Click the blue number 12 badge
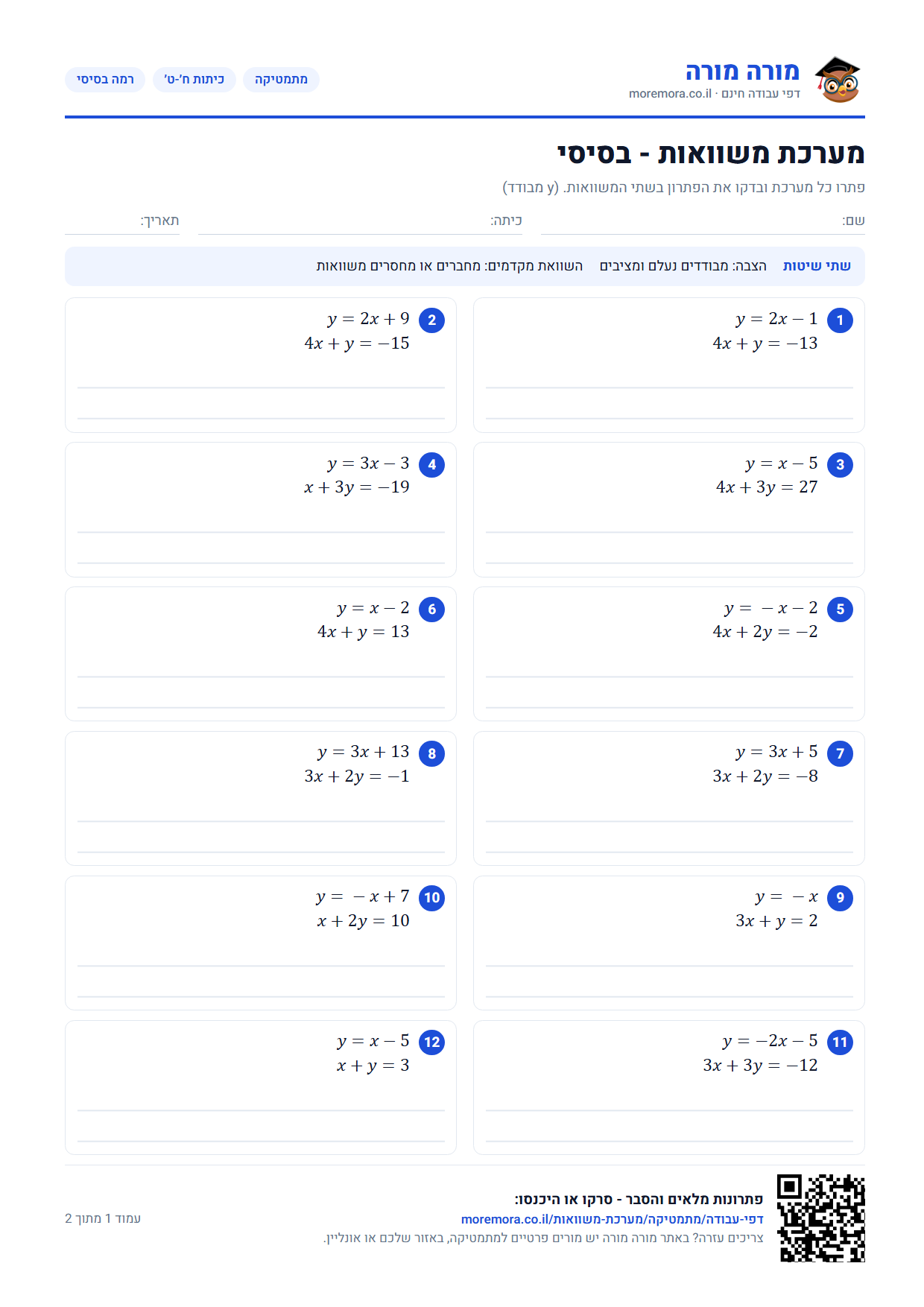 (x=431, y=1042)
